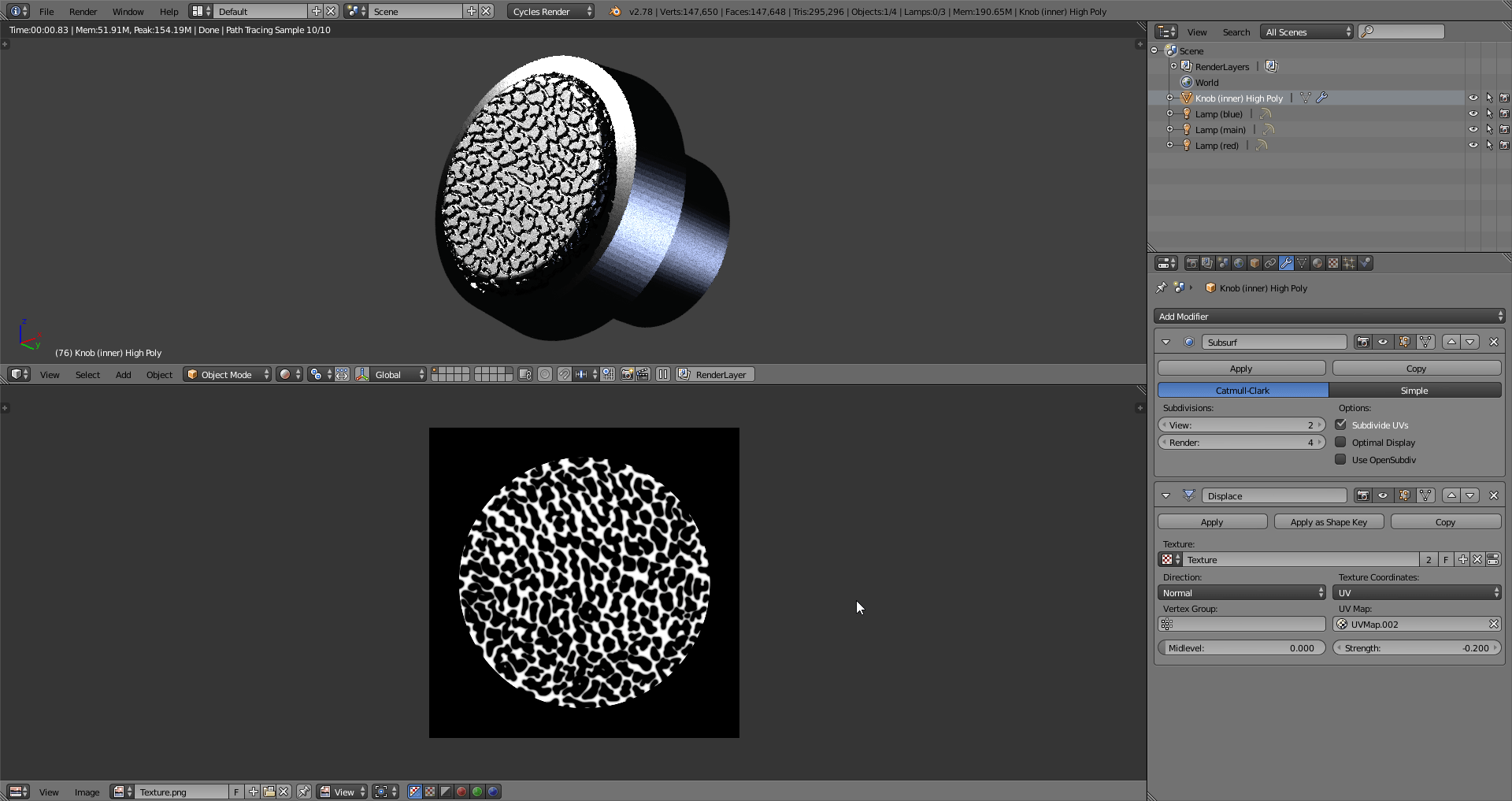Click the Texture.png name field
1512x801 pixels.
tap(181, 792)
